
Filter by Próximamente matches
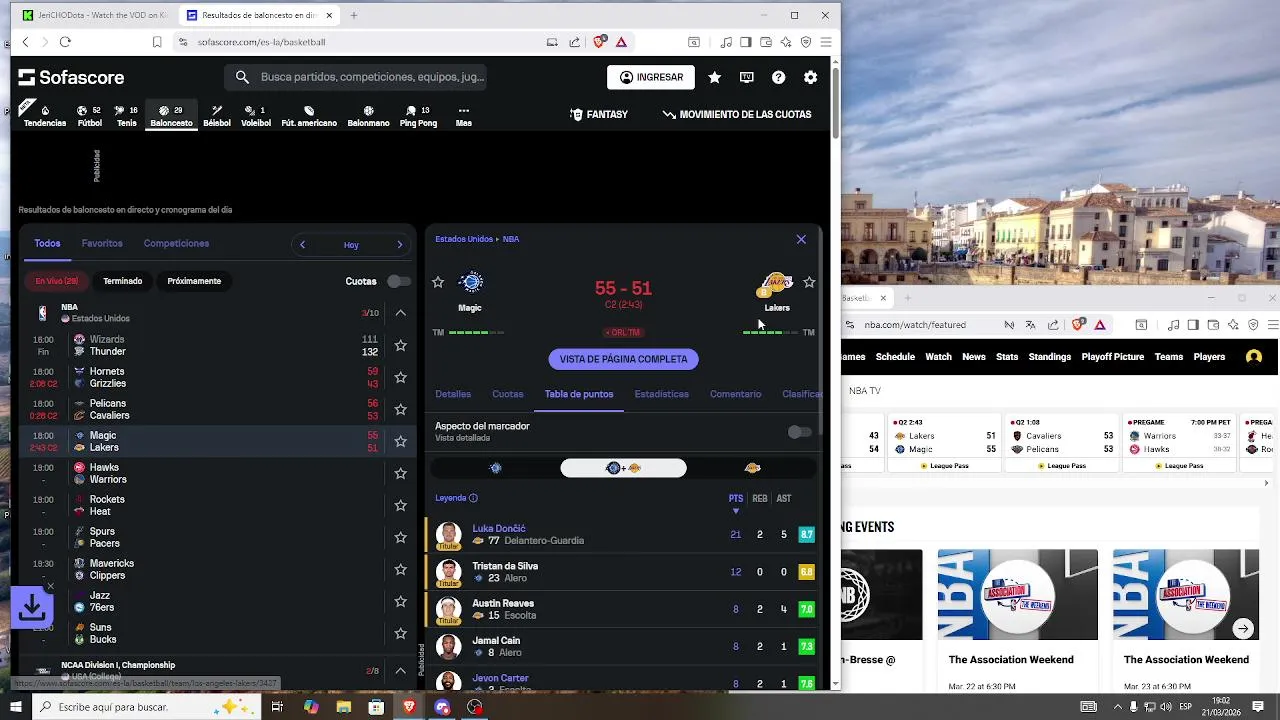(194, 281)
